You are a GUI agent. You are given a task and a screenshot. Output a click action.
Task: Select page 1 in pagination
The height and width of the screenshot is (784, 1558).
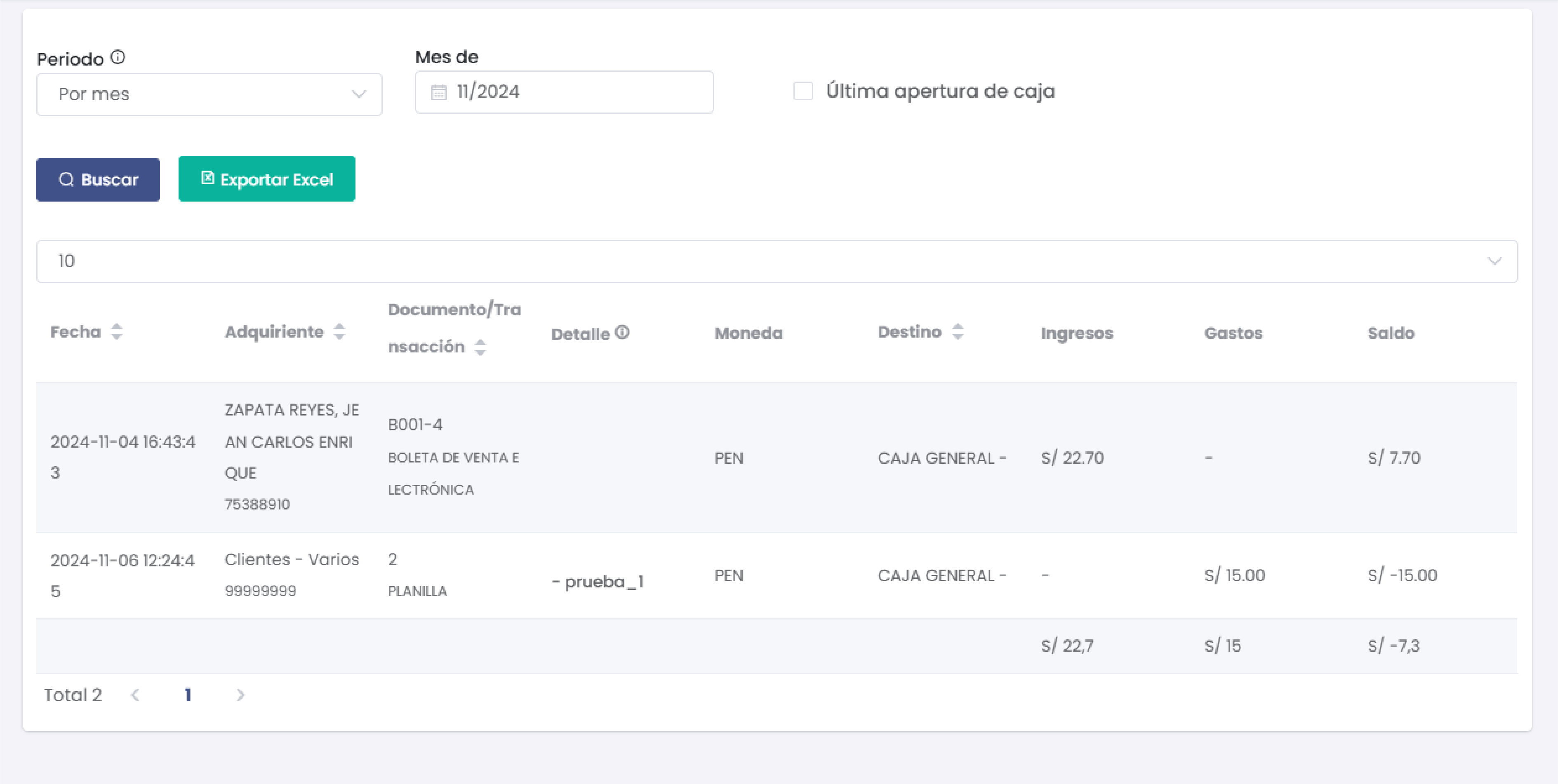point(188,695)
